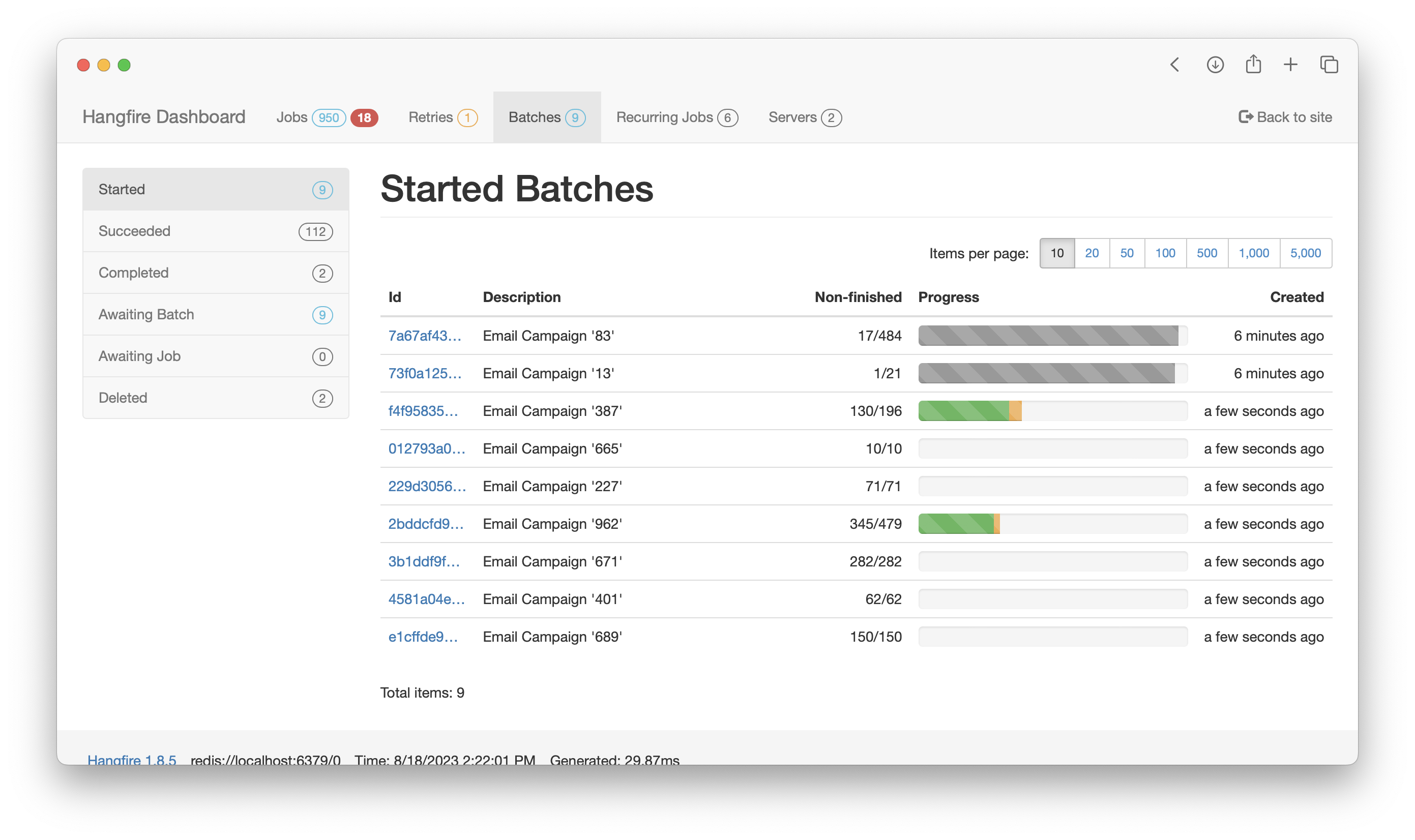Image resolution: width=1415 pixels, height=840 pixels.
Task: Click the red 18 failed jobs badge
Action: [364, 118]
